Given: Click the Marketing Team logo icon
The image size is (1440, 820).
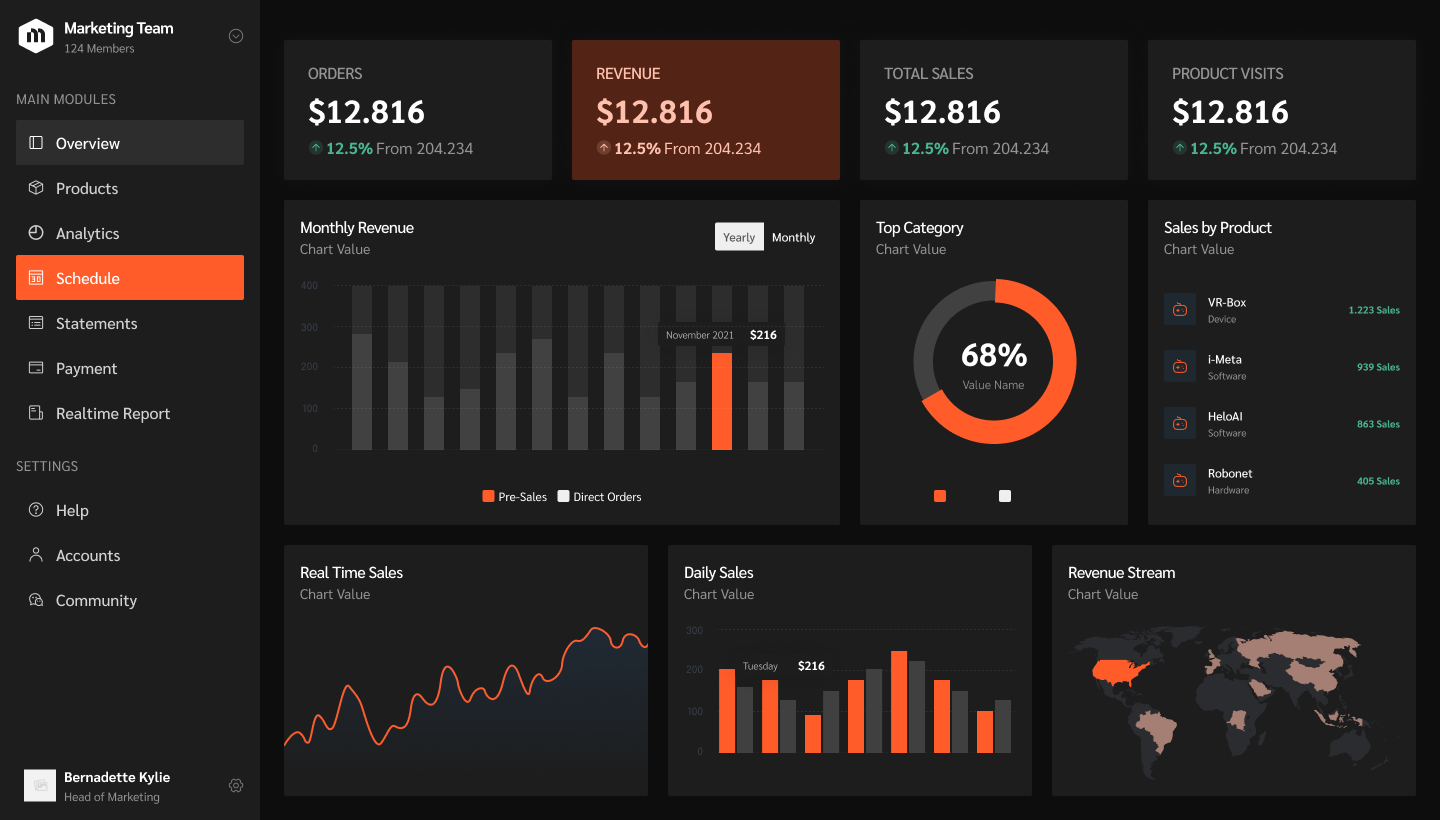Looking at the screenshot, I should pyautogui.click(x=36, y=36).
